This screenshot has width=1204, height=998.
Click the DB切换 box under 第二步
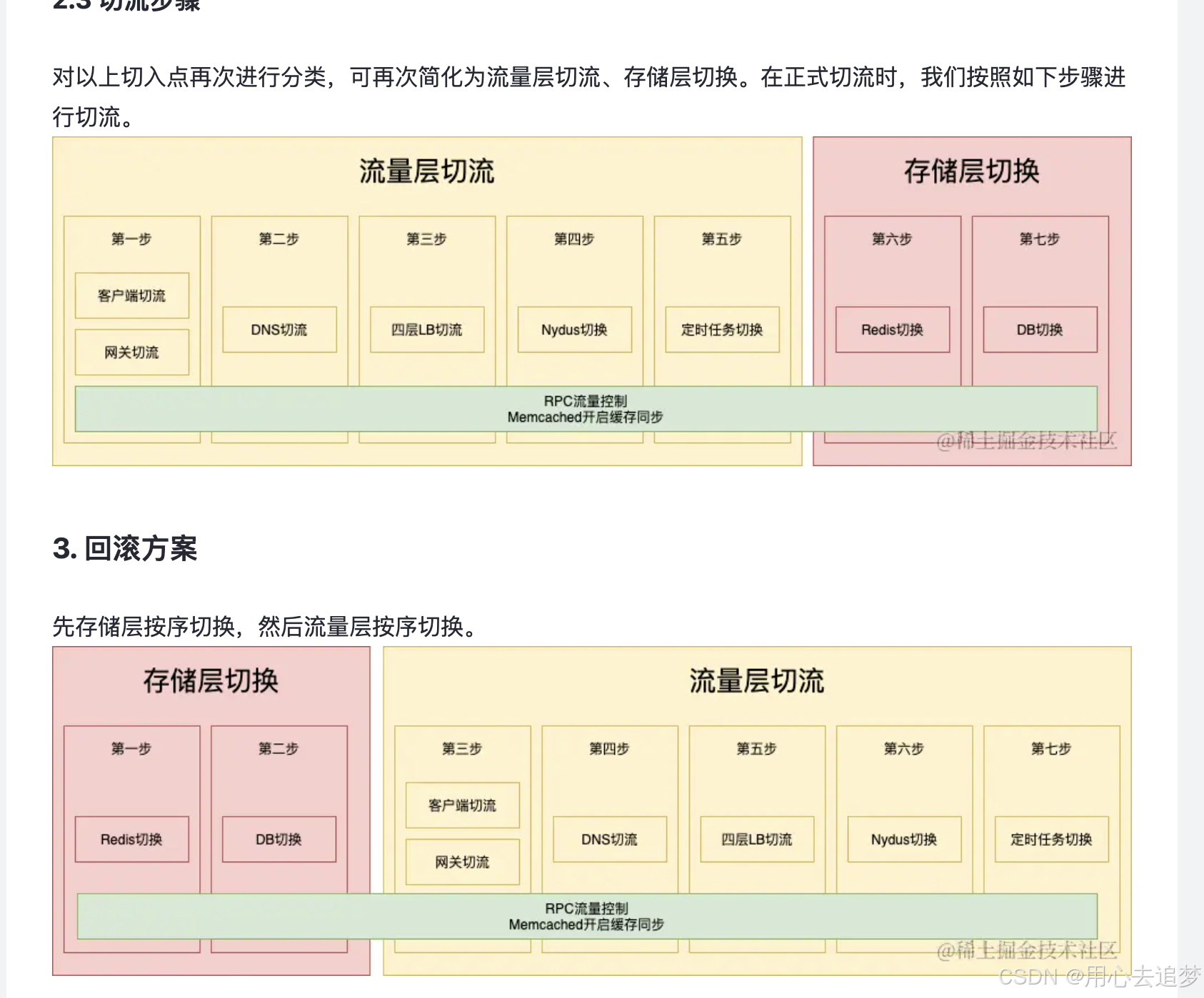[279, 840]
